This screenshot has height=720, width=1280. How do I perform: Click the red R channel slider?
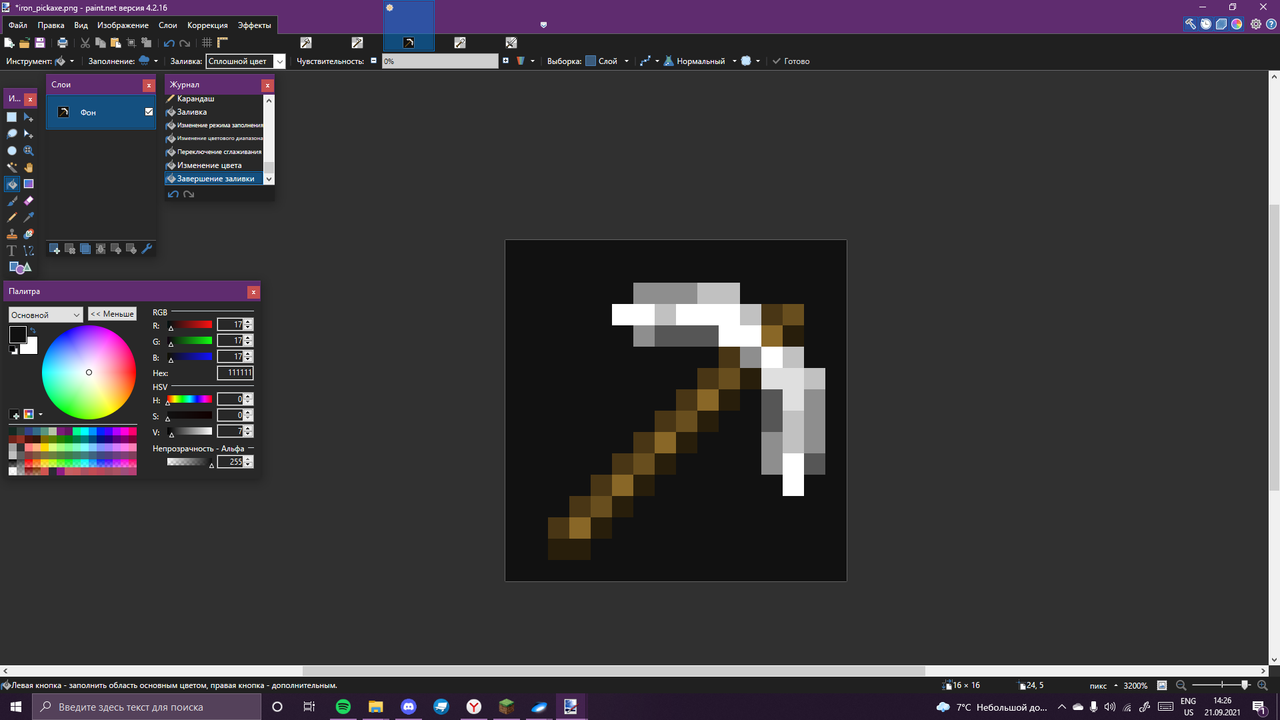click(x=190, y=324)
